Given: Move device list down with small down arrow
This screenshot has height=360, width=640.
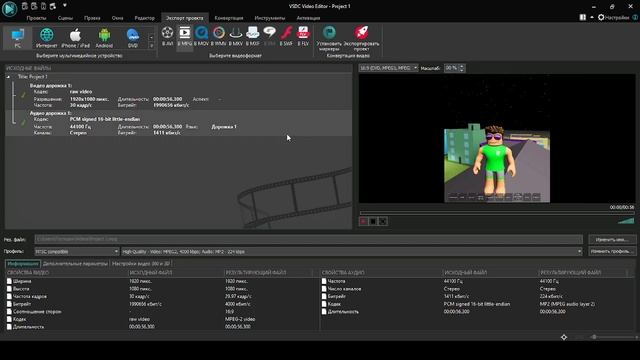Looking at the screenshot, I should click(151, 46).
